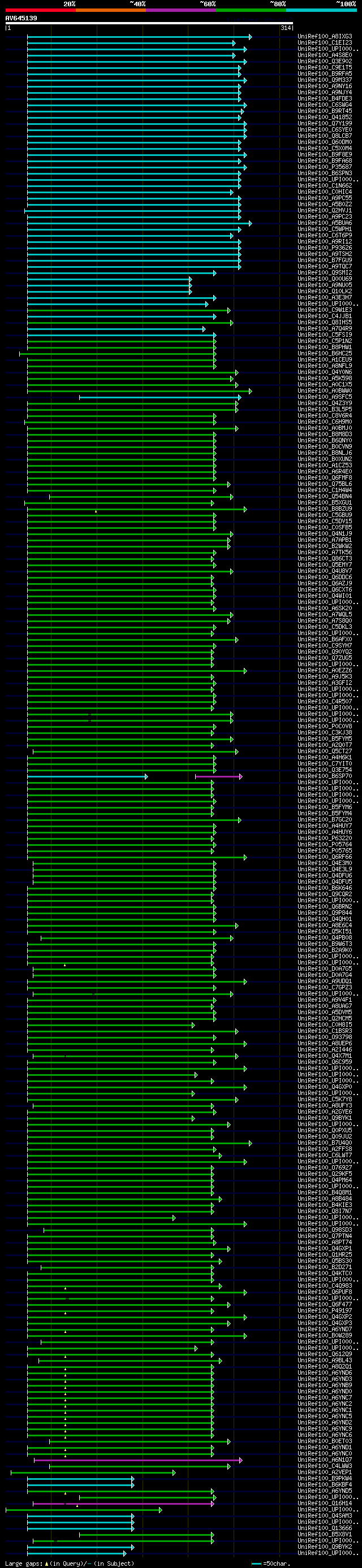This screenshot has height=1568, width=362.
Task: Click the orange ~40% identity legend segment
Action: point(111,10)
